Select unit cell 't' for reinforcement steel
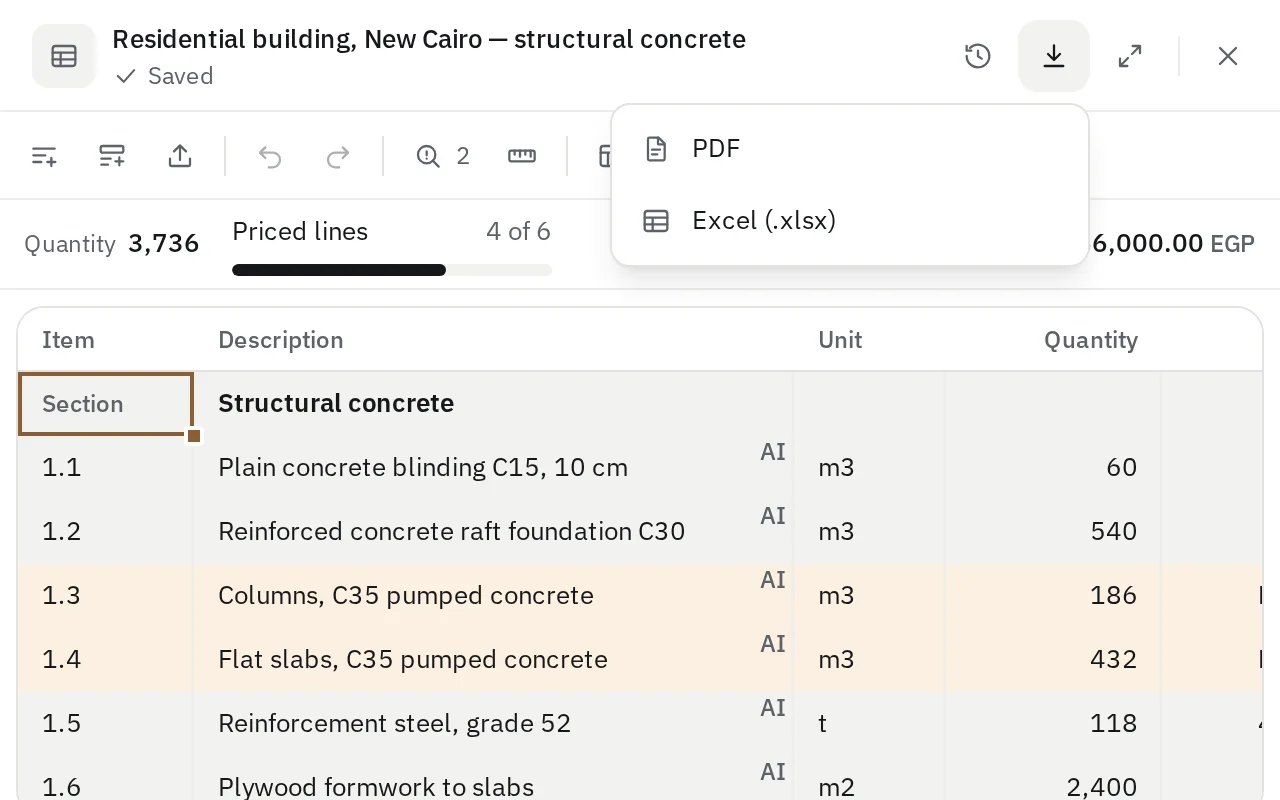Screen dimensions: 1280x800 870,724
